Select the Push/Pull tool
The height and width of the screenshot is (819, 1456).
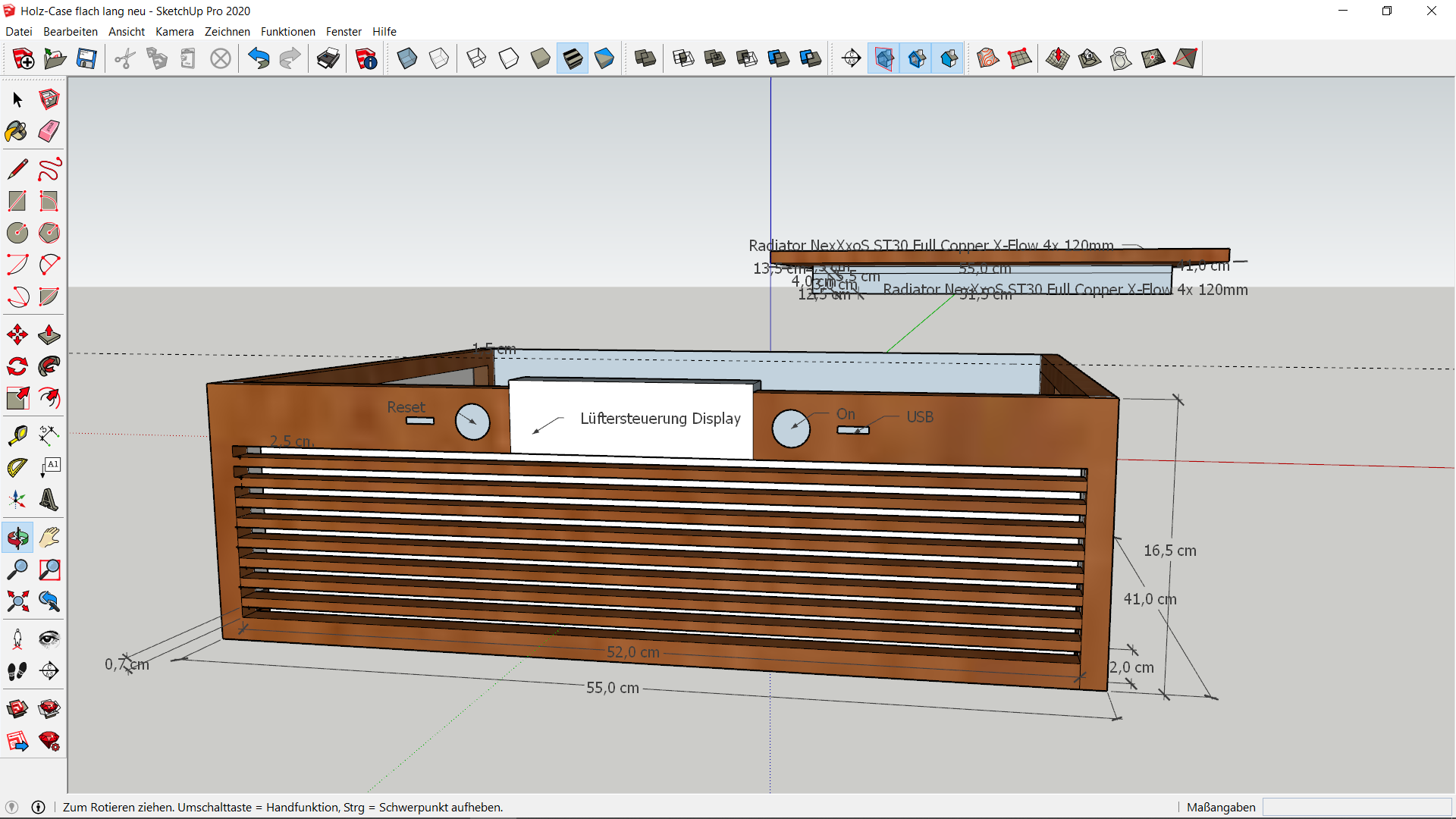(49, 334)
